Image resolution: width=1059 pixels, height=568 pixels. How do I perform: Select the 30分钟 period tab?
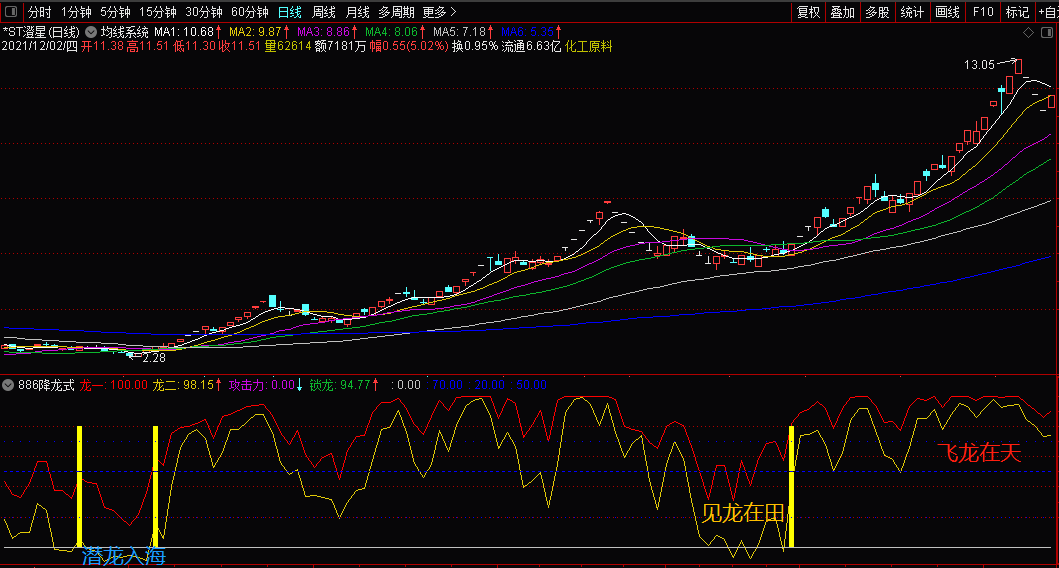click(203, 12)
